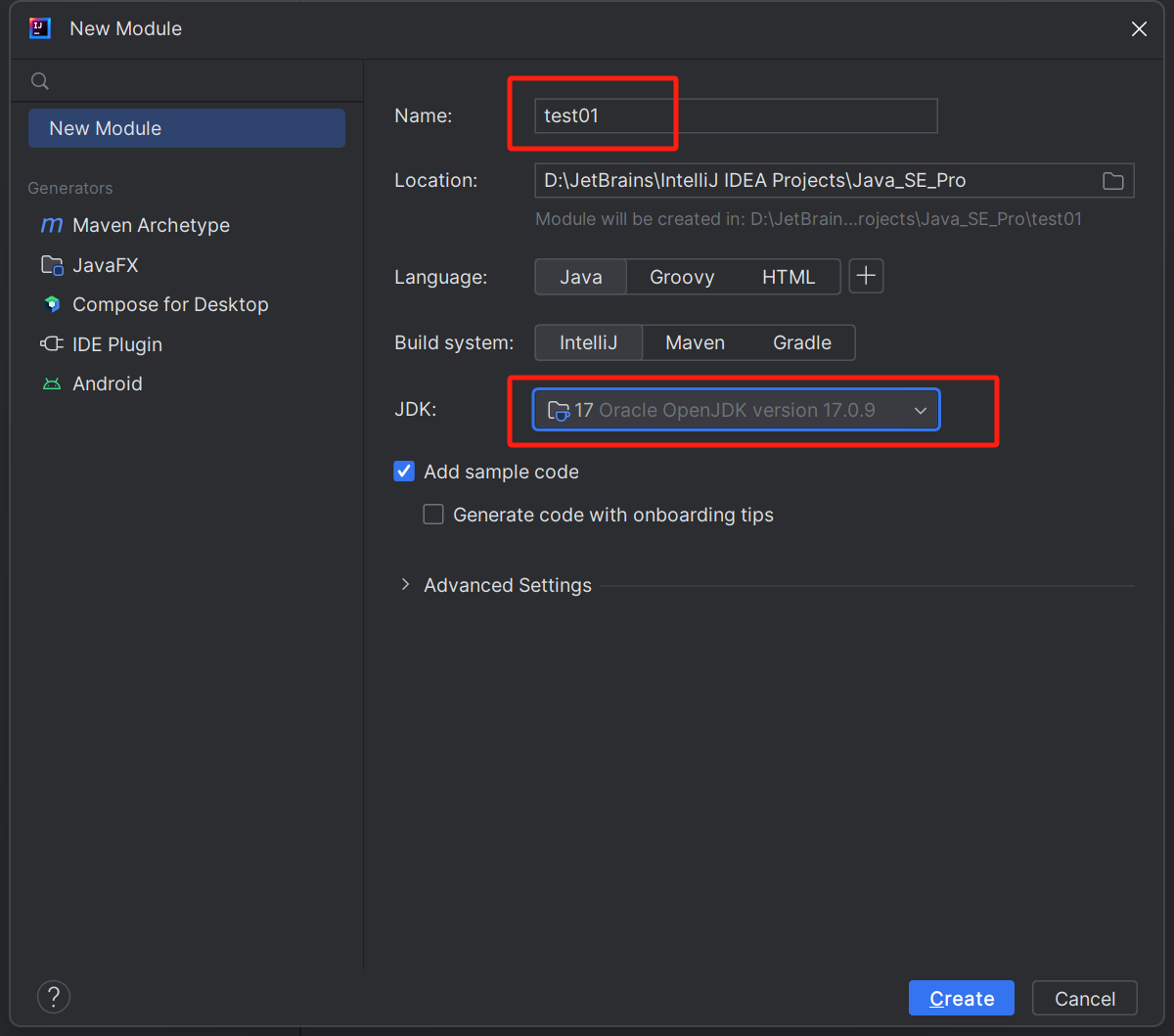This screenshot has width=1174, height=1036.
Task: Click the IDE Plugin plug icon
Action: tap(51, 344)
